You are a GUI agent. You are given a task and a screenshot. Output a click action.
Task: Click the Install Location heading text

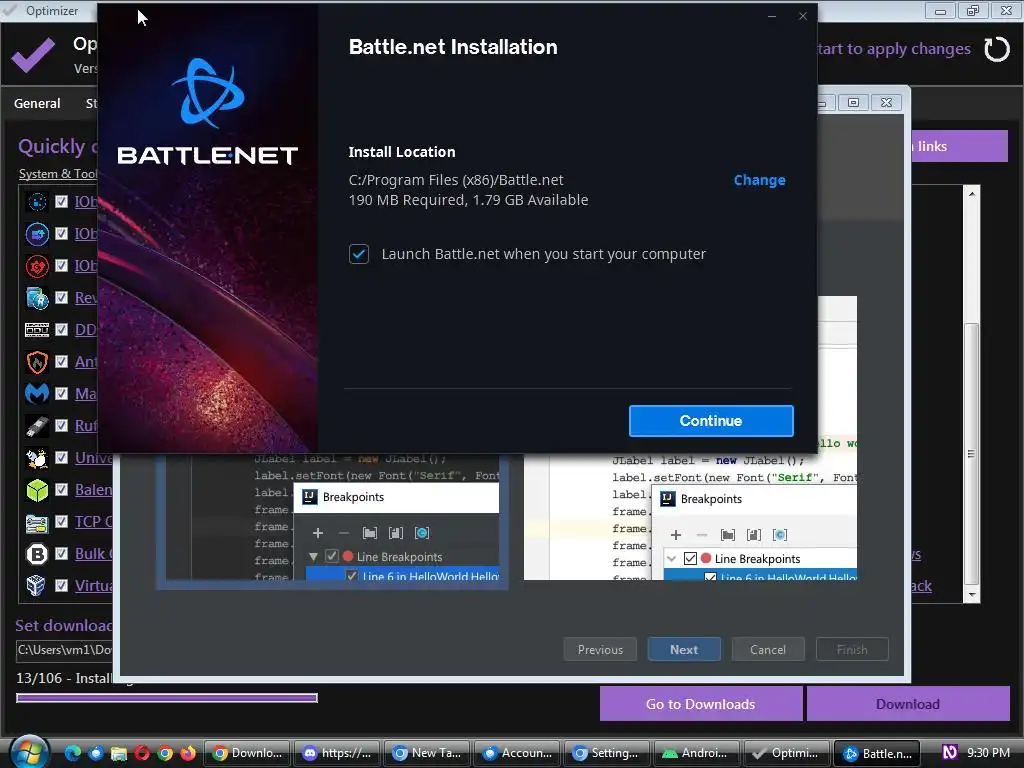click(402, 152)
